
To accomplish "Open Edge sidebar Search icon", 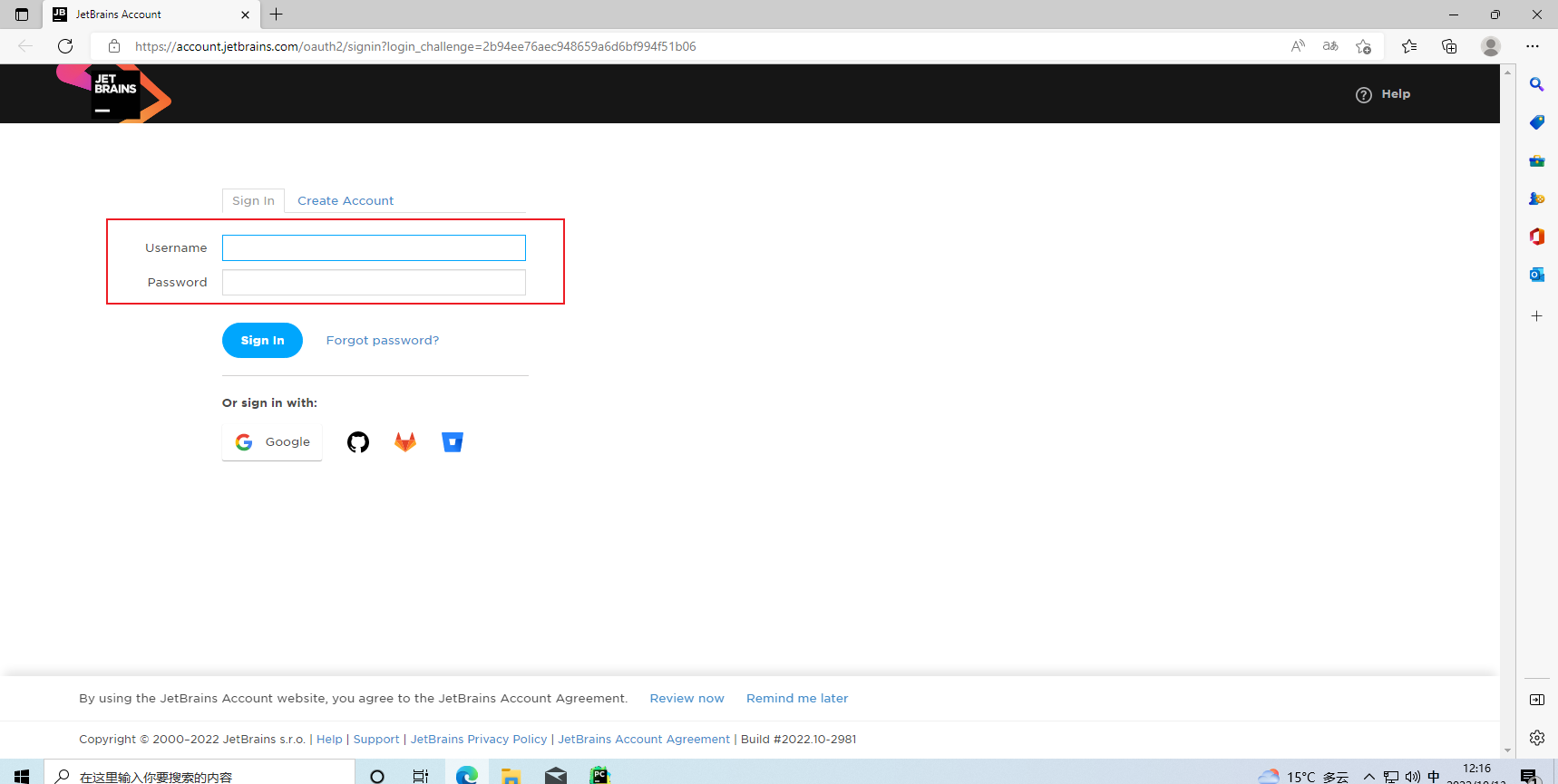I will point(1536,84).
